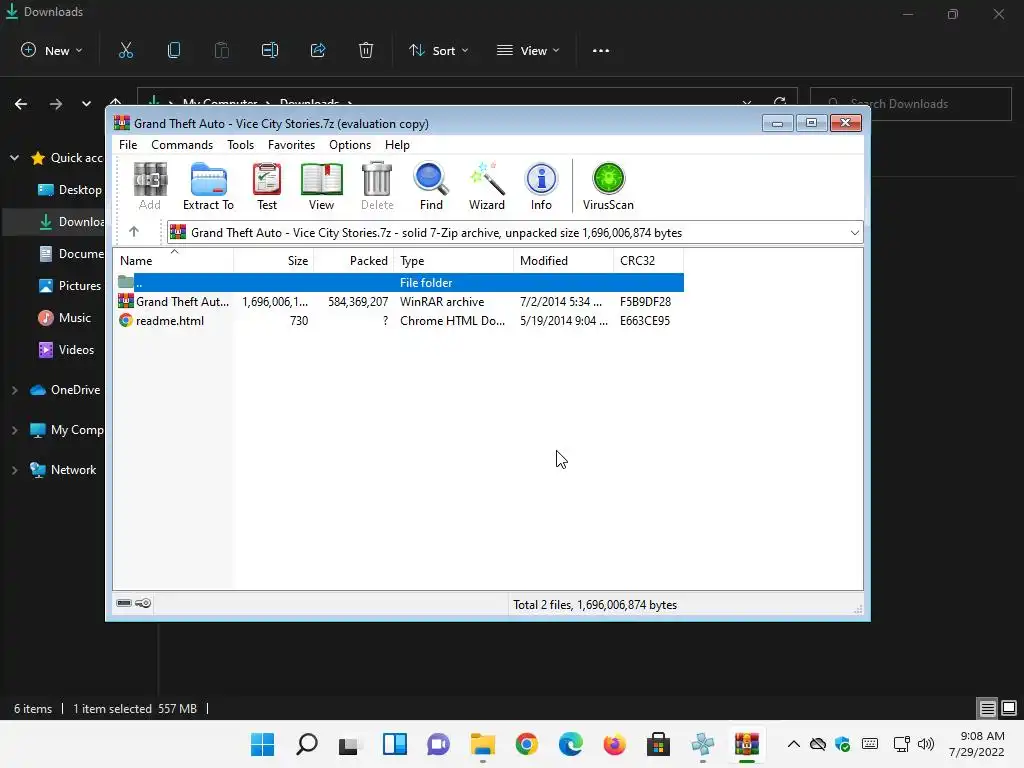Start VirusScan on the archive
This screenshot has height=768, width=1024.
click(608, 186)
